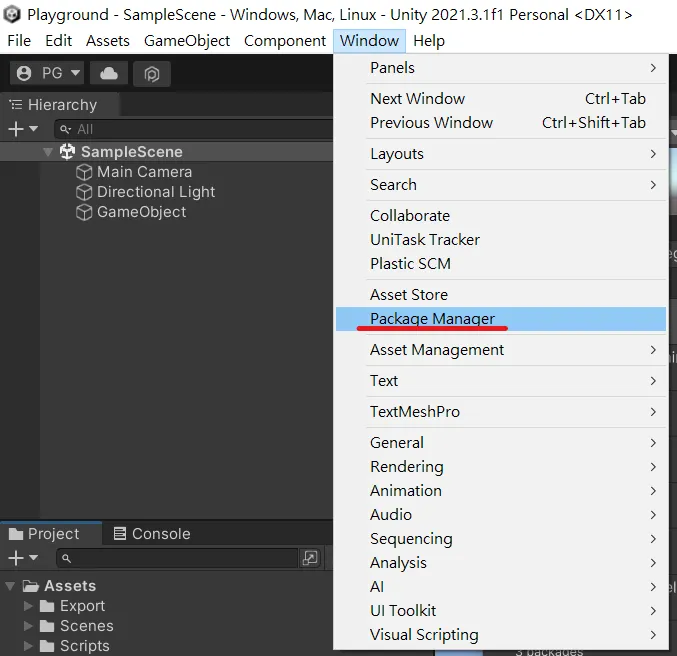The height and width of the screenshot is (656, 677).
Task: Expand the General submenu
Action: 501,443
